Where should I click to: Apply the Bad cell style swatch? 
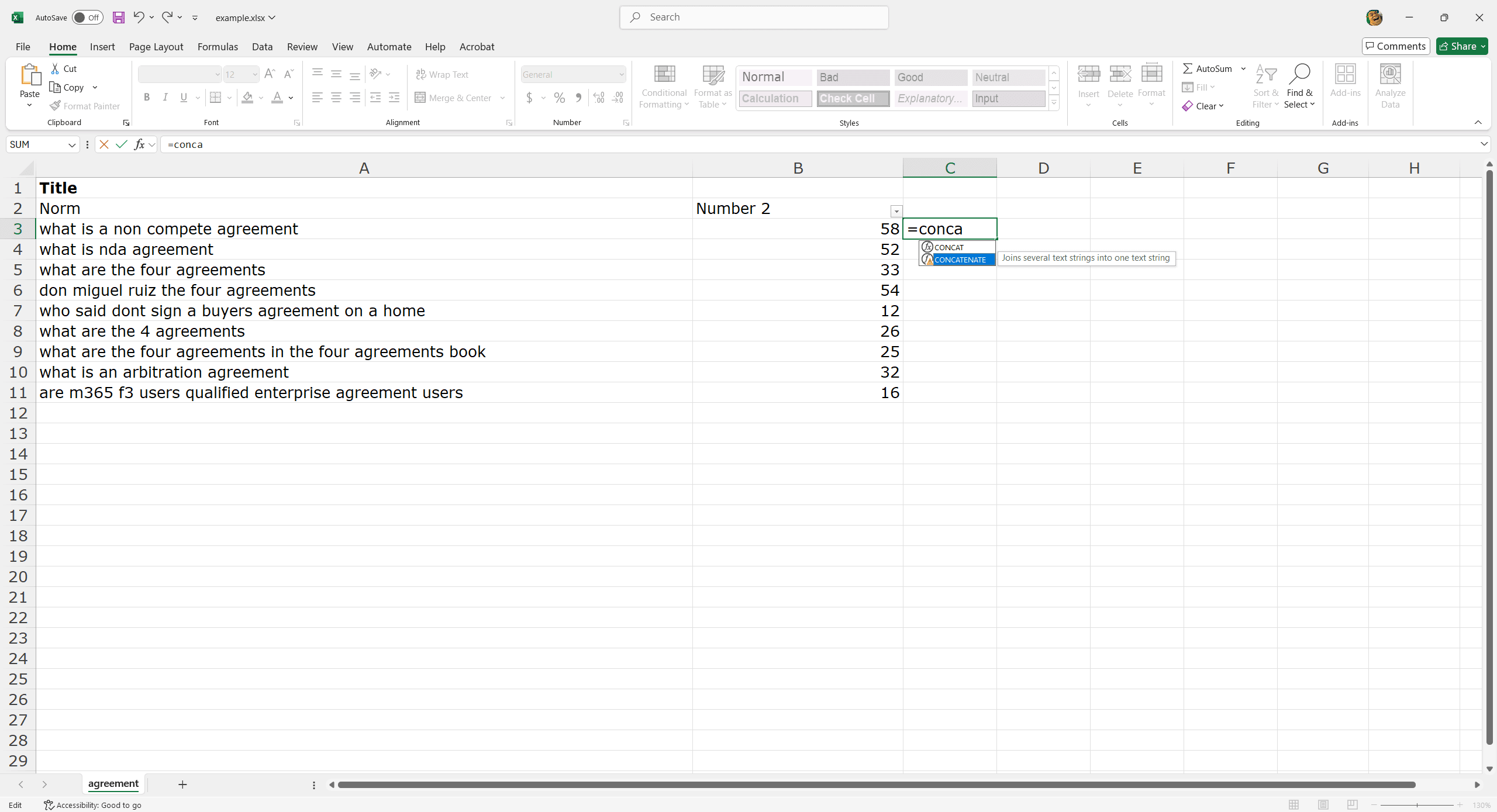(853, 77)
